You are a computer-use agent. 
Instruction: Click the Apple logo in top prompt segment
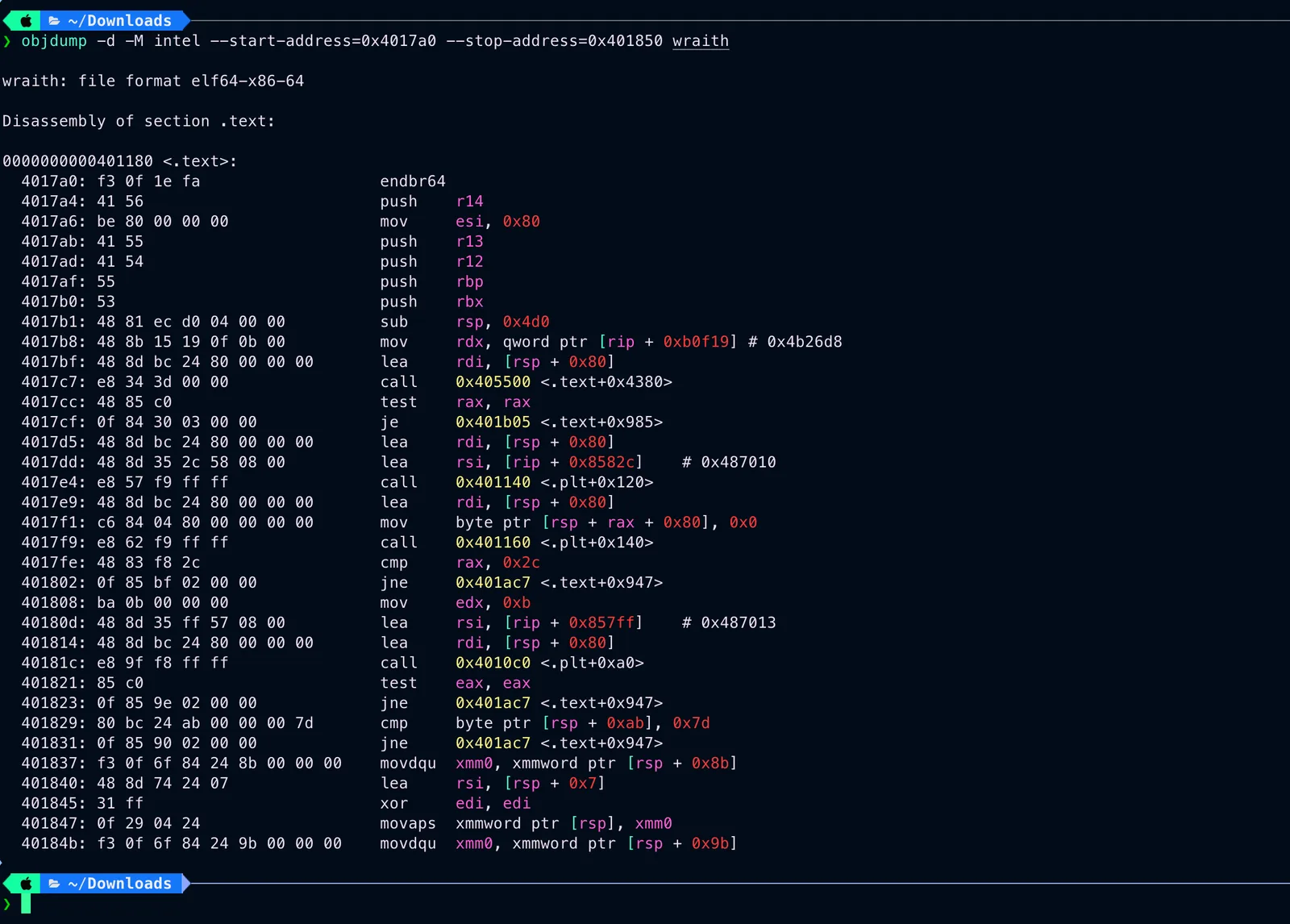tap(26, 21)
